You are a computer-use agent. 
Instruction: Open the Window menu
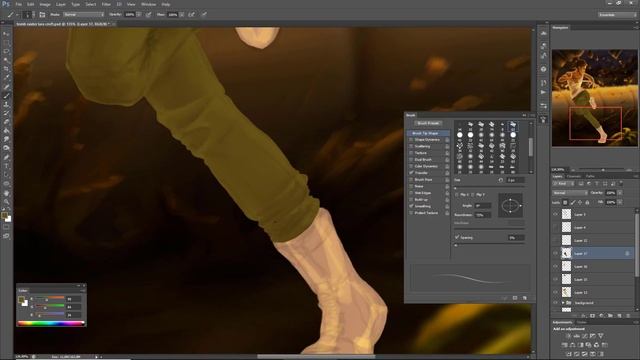(148, 4)
